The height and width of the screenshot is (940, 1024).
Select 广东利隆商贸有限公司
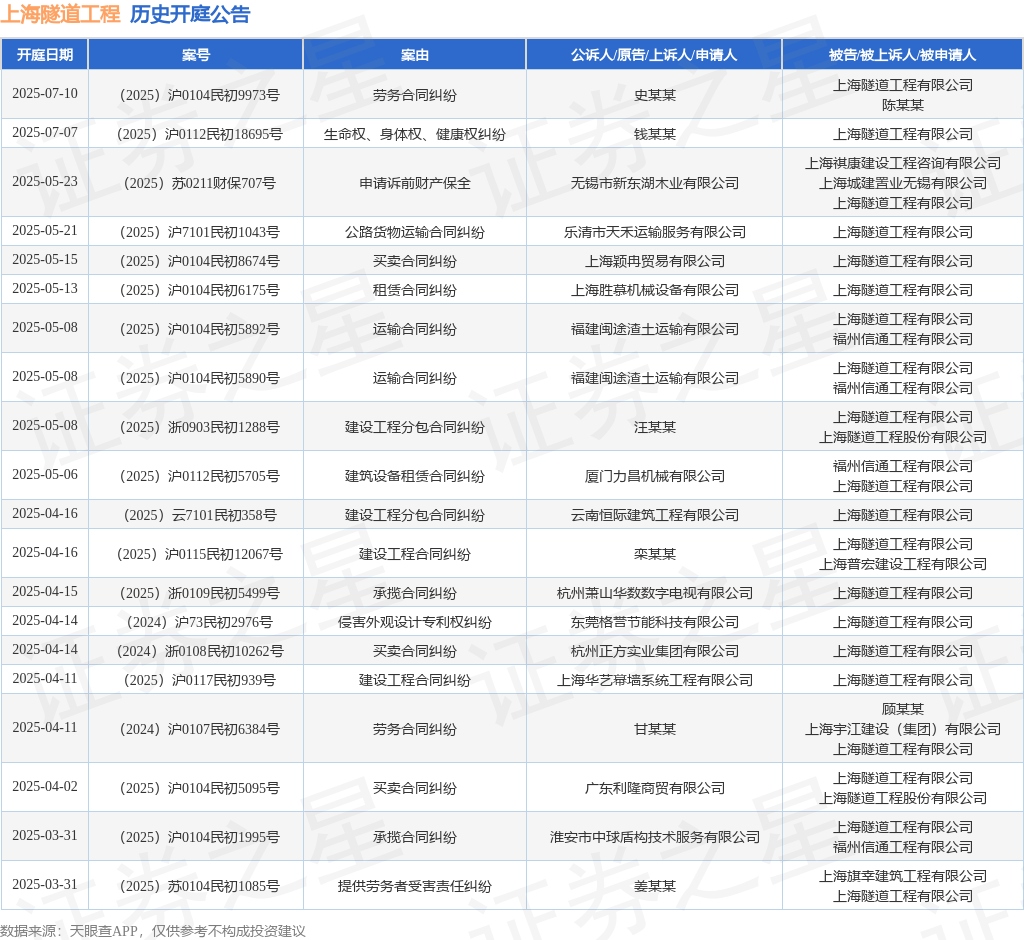[654, 788]
